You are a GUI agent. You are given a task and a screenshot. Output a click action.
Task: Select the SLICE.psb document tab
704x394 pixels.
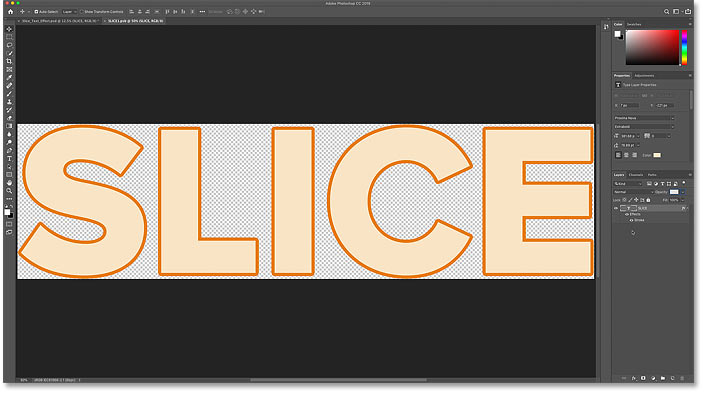133,21
